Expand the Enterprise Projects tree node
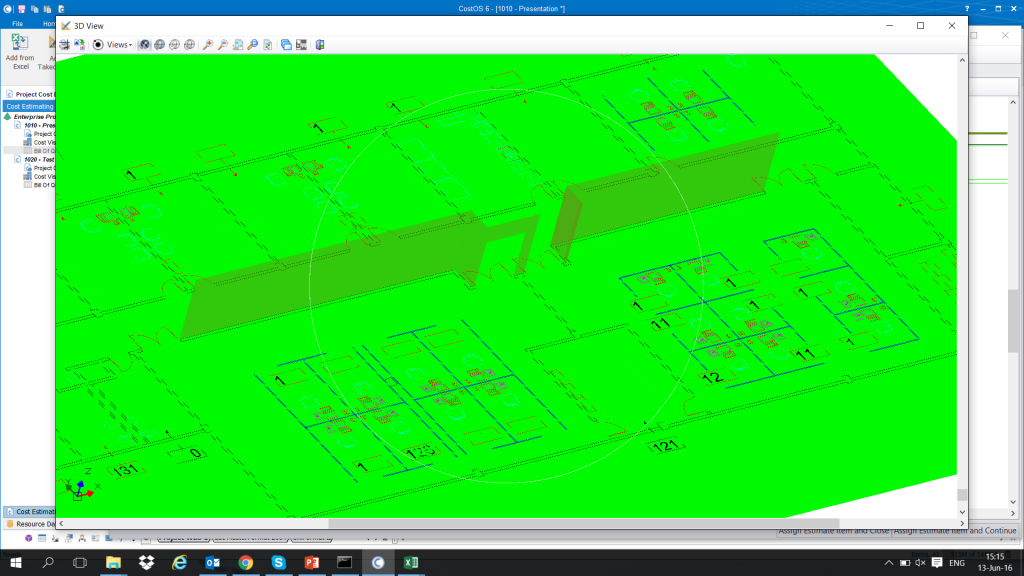The width and height of the screenshot is (1024, 576). coord(8,117)
